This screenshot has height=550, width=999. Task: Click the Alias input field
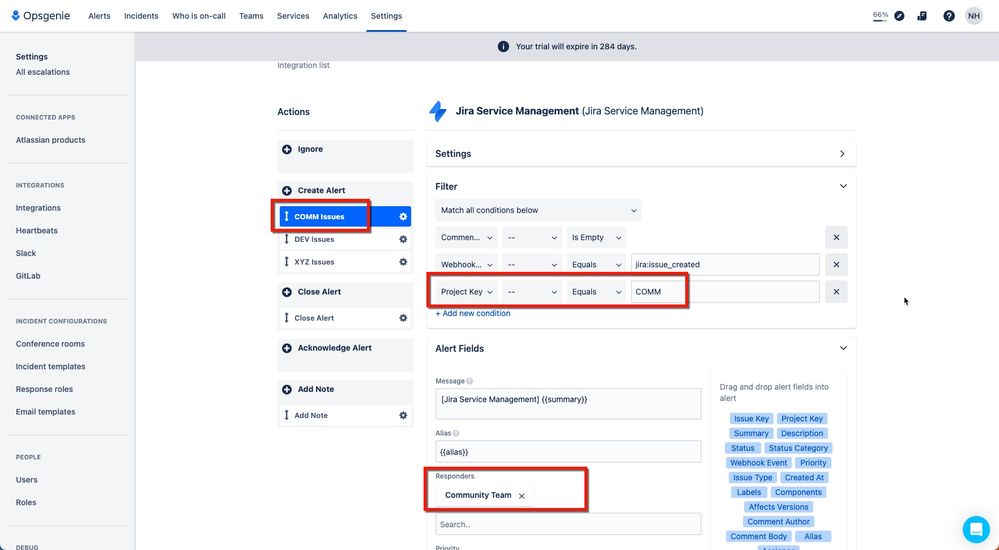[x=568, y=452]
